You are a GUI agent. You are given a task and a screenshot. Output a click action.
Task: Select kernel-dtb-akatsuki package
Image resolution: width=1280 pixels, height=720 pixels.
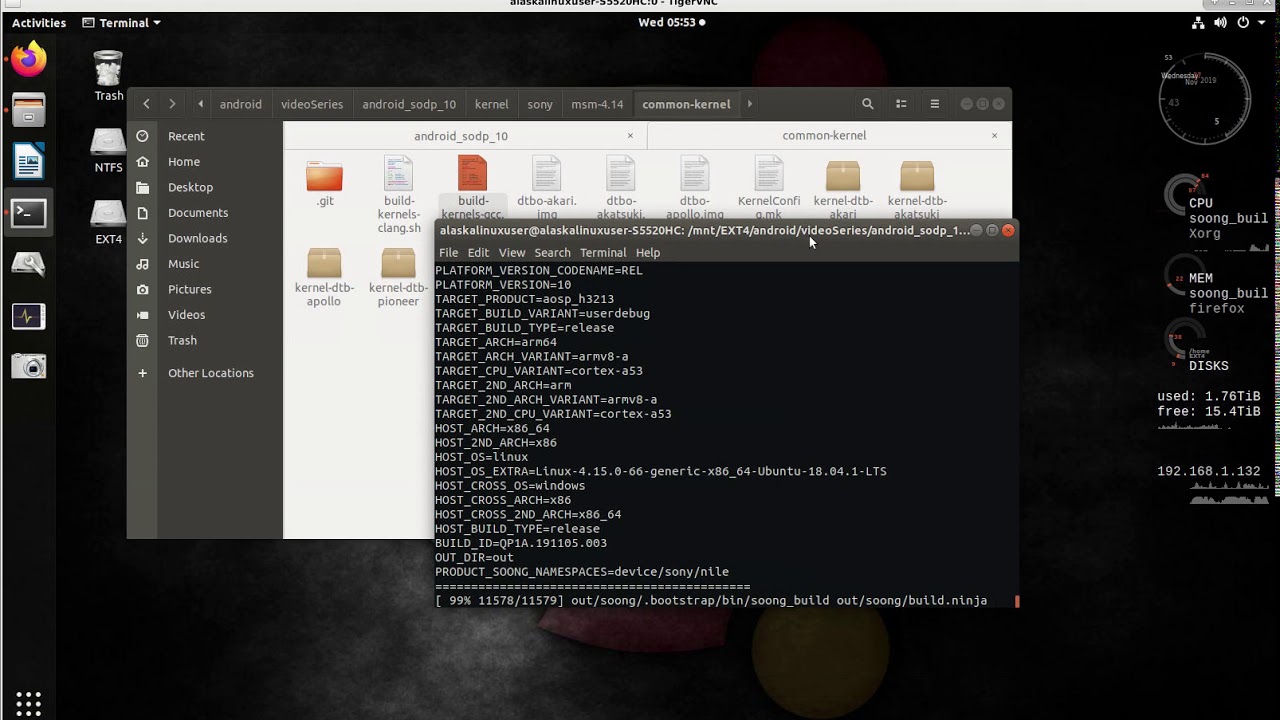coord(916,189)
